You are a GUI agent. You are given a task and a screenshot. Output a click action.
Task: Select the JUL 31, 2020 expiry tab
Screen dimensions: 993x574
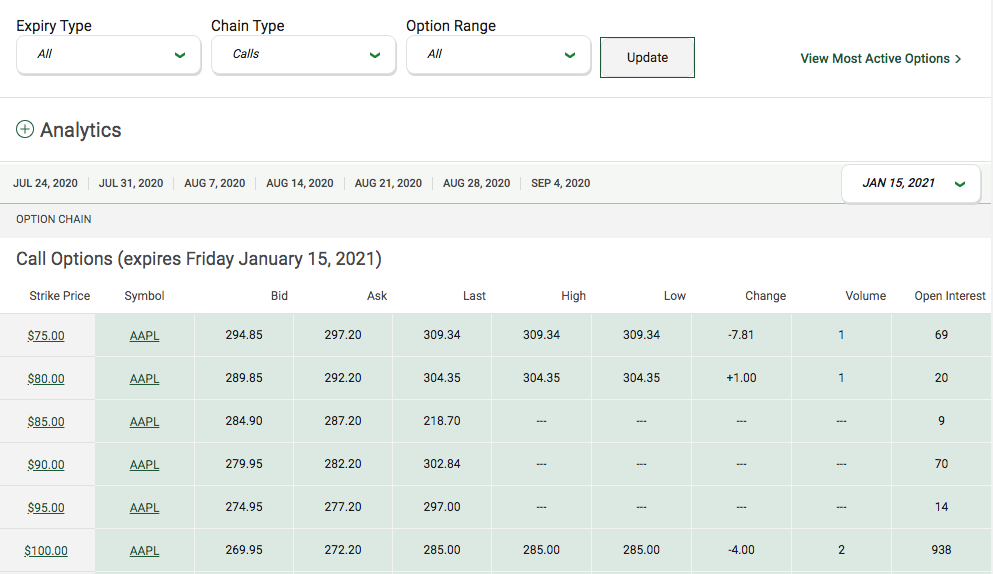pyautogui.click(x=131, y=183)
